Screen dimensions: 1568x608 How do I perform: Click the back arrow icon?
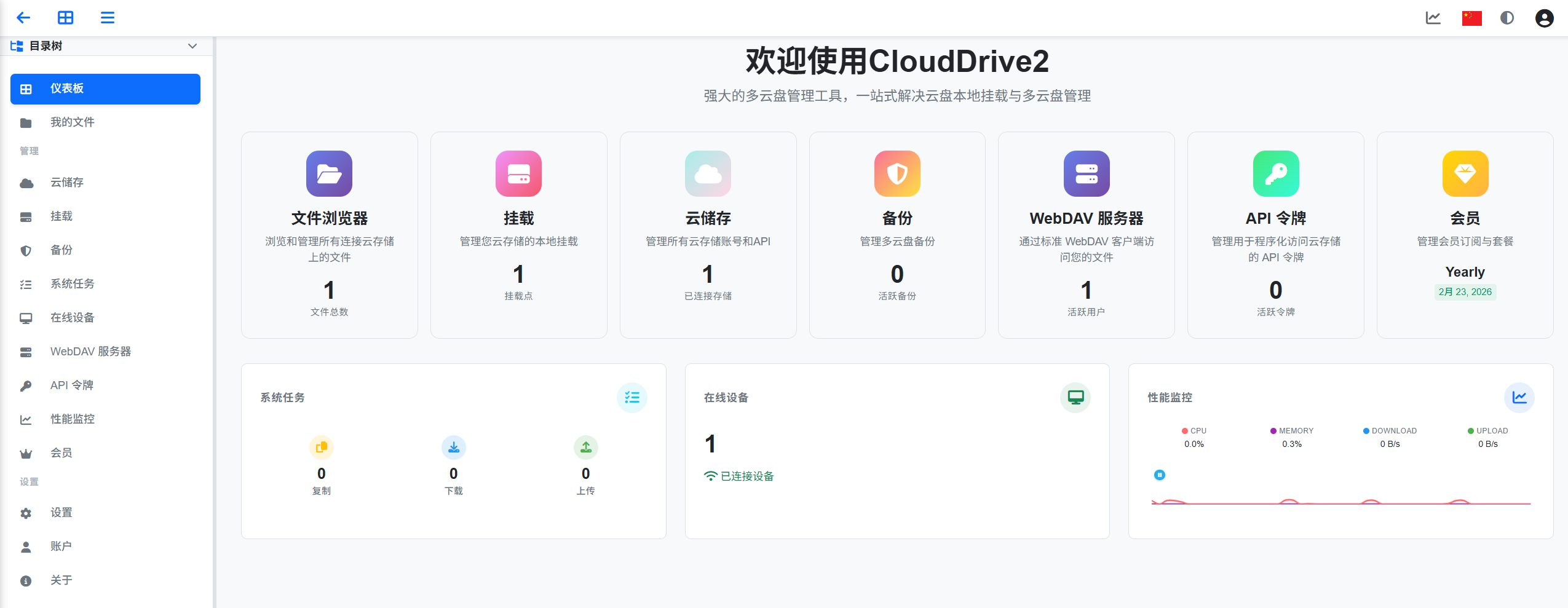23,18
